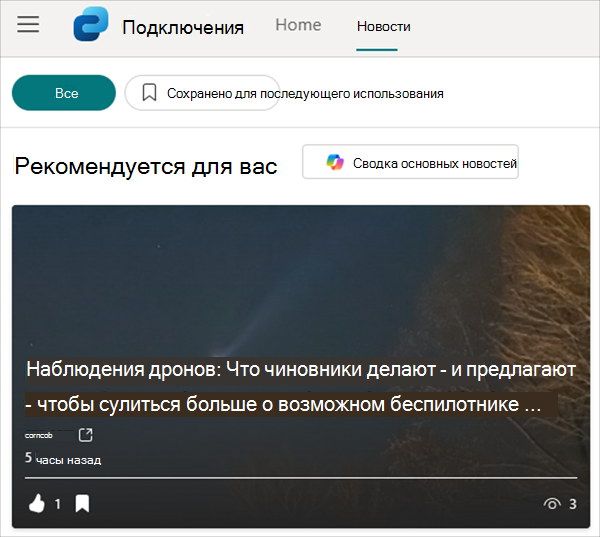Click the Сводка основных новостей button
Viewport: 600px width, 537px height.
tap(410, 162)
